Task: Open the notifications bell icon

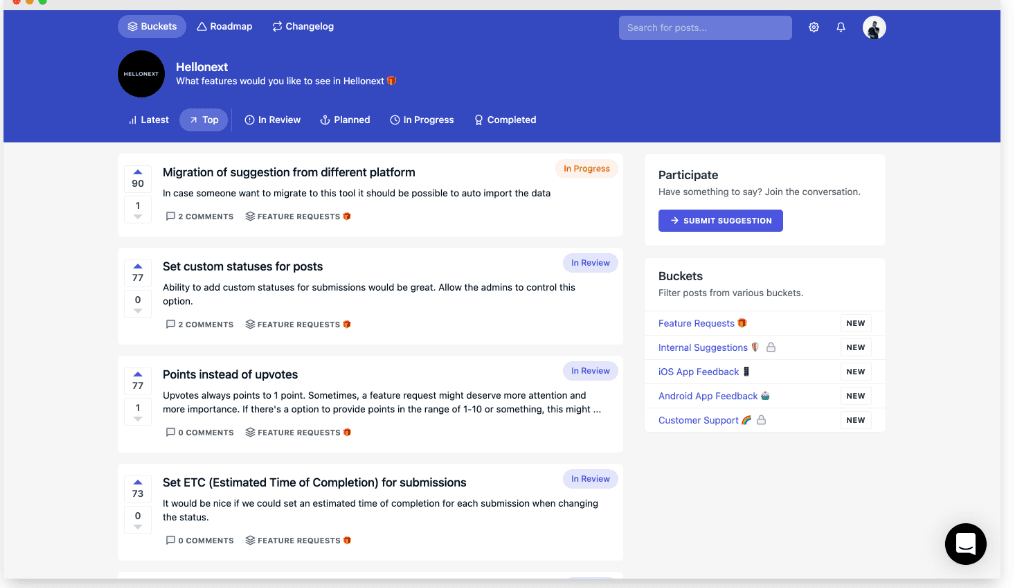Action: (x=841, y=27)
